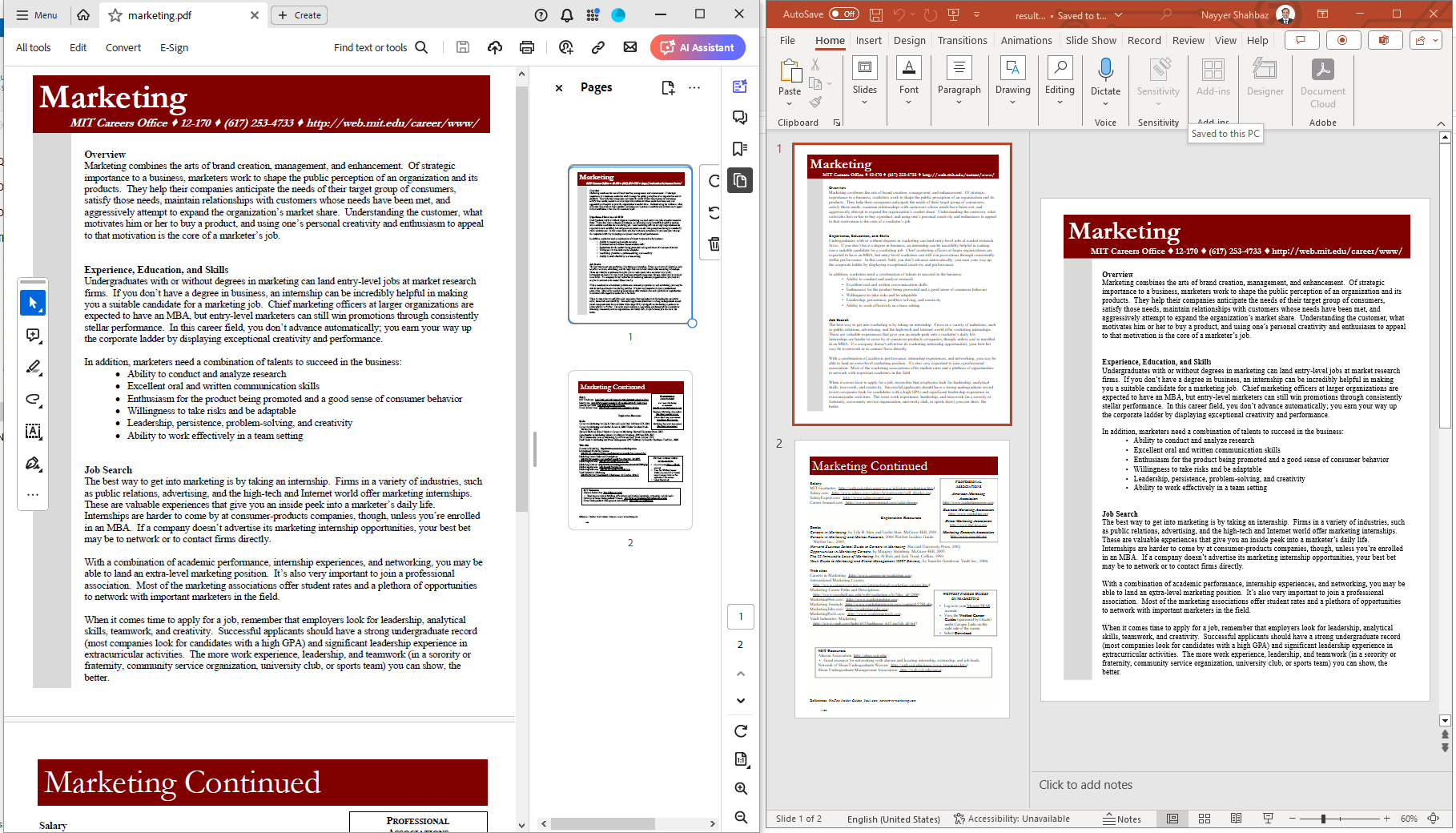Open the comments panel in Acrobat sidebar
This screenshot has width=1456, height=833.
(x=740, y=118)
